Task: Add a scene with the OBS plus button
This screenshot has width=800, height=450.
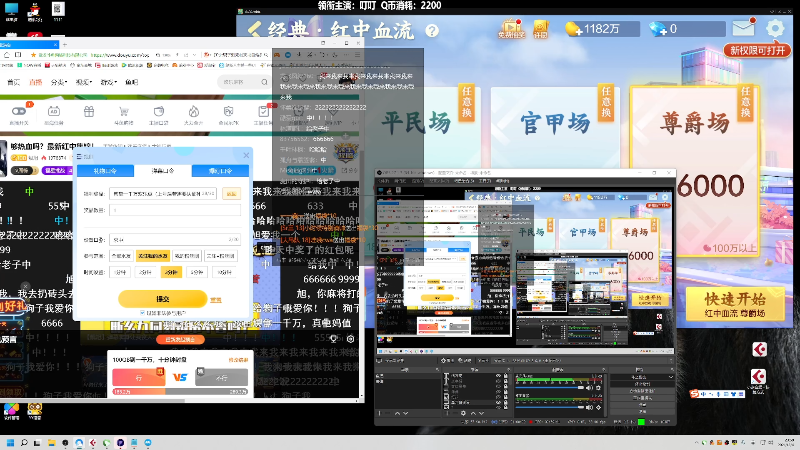Action: point(379,413)
